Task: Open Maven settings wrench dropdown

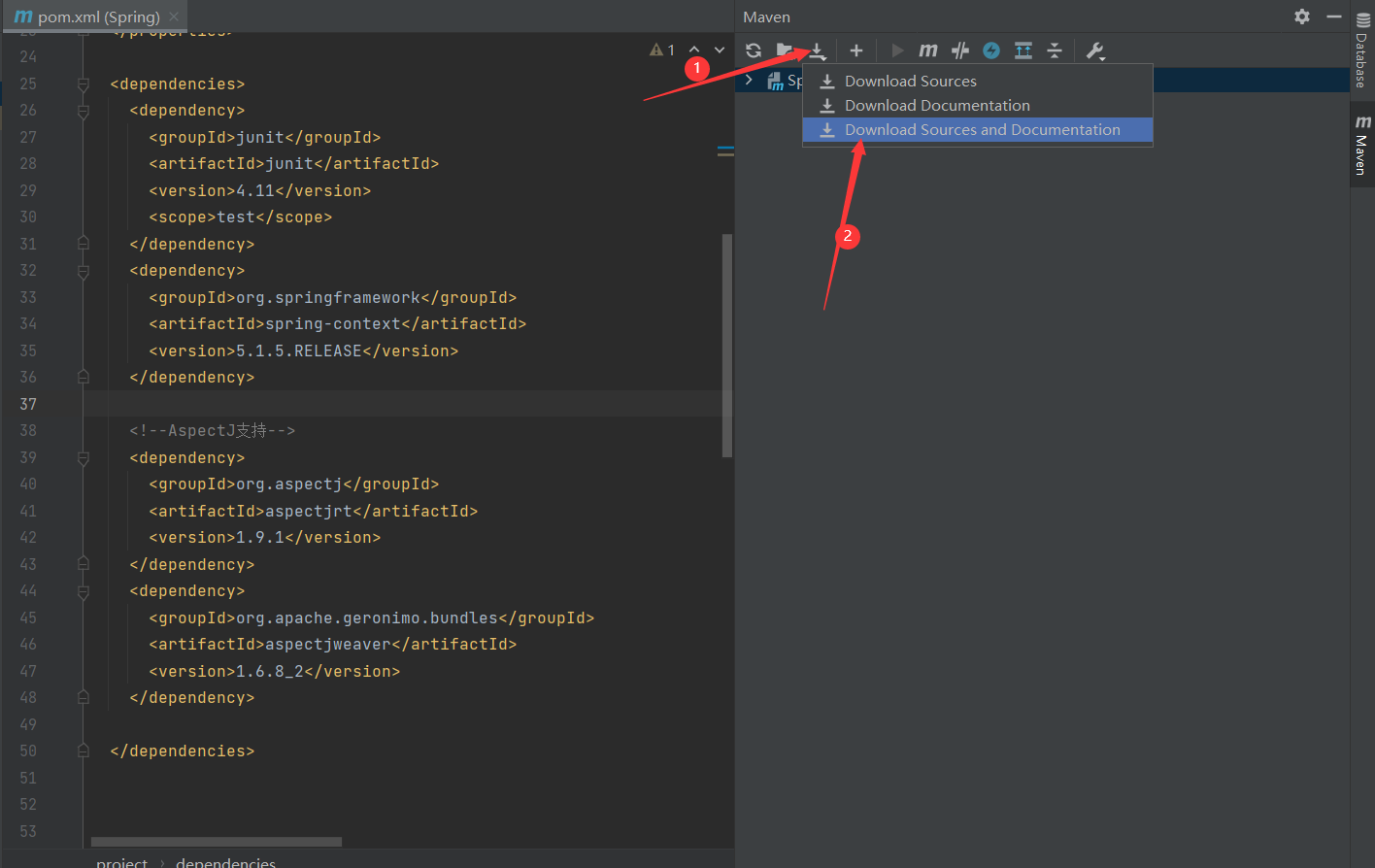Action: pos(1095,51)
